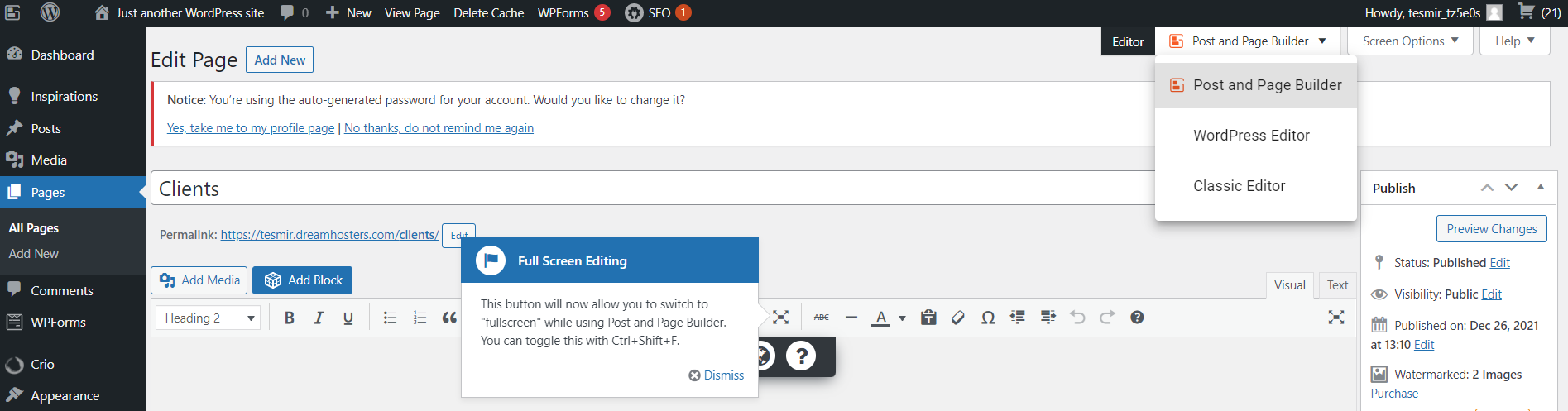This screenshot has height=411, width=1568.
Task: Choose Post and Page Builder from the dropdown list
Action: tap(1256, 85)
